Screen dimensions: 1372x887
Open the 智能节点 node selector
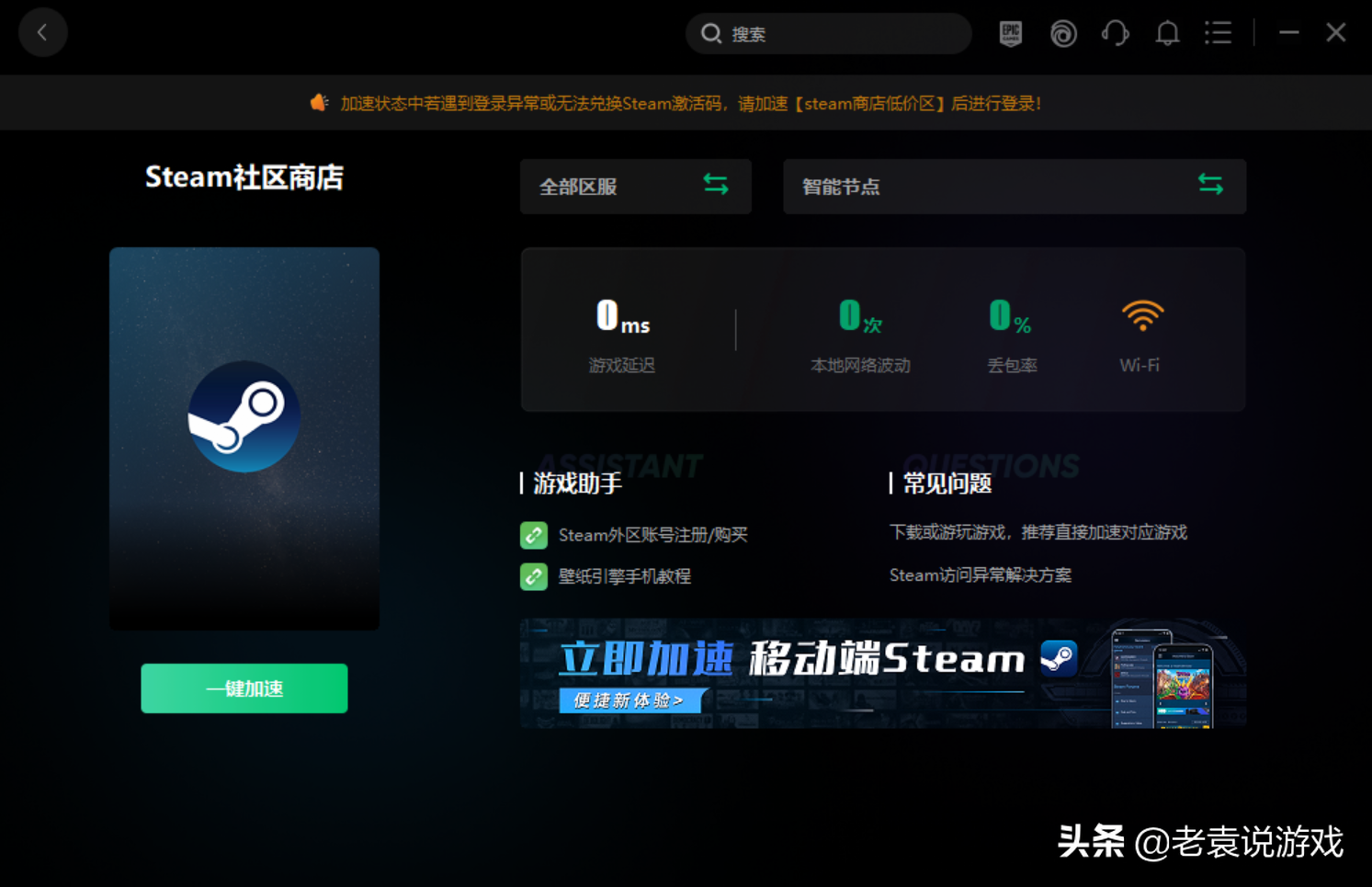(1015, 187)
